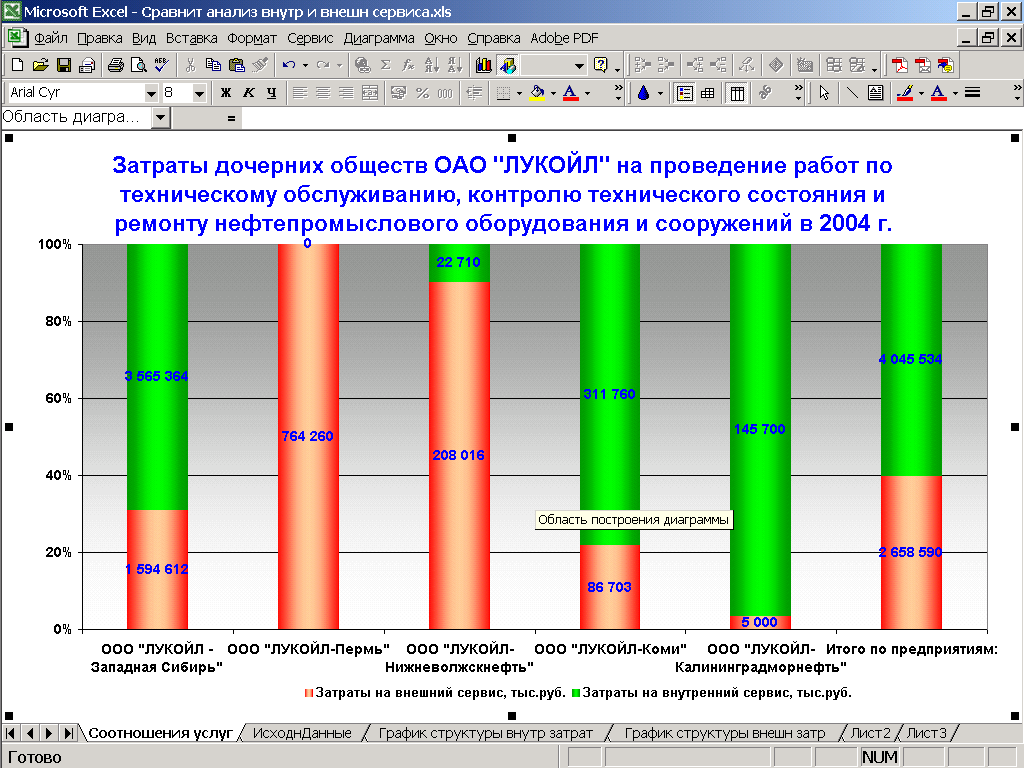
Task: Send workbook by e-mail icon
Action: [87, 65]
